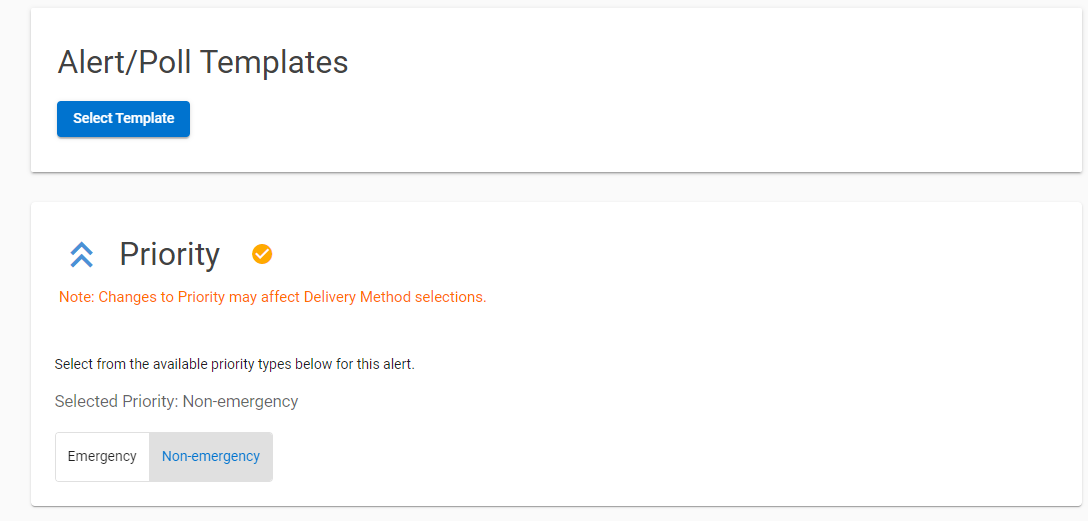This screenshot has height=521, width=1088.
Task: Open the Select Template button
Action: [124, 119]
